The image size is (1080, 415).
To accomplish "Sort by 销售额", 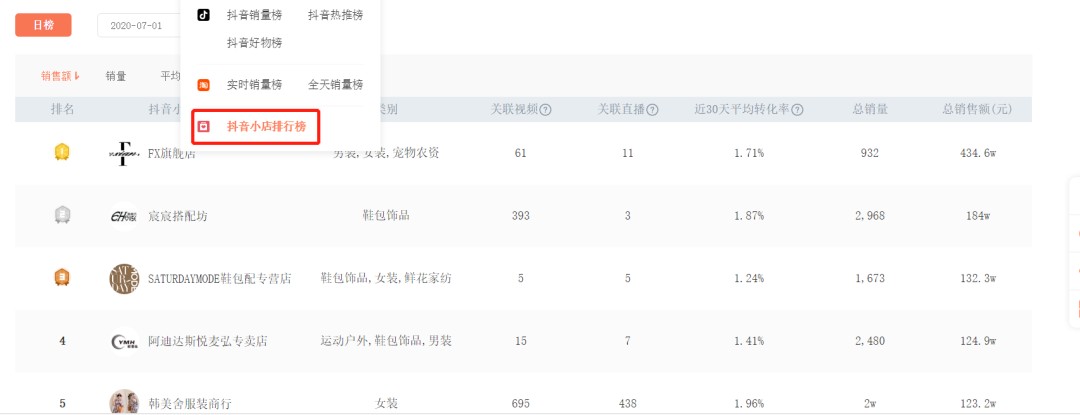I will [x=60, y=76].
